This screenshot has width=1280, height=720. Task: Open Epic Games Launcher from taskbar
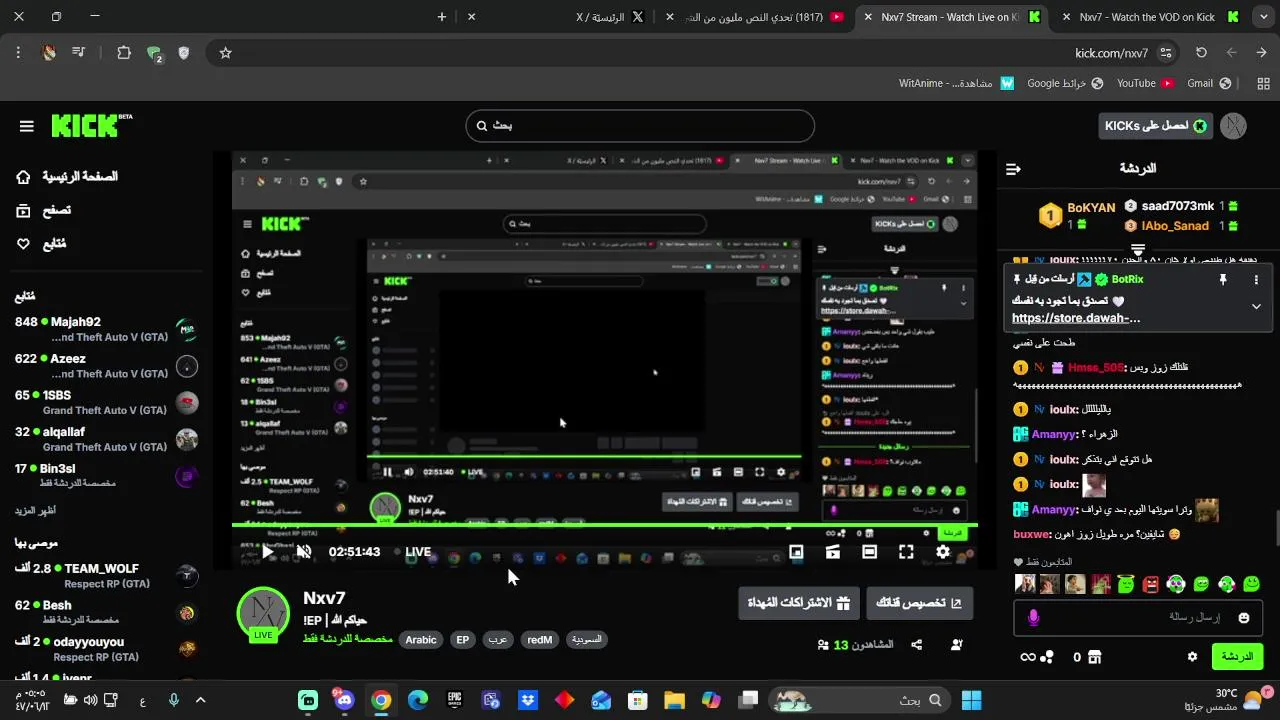(x=454, y=700)
